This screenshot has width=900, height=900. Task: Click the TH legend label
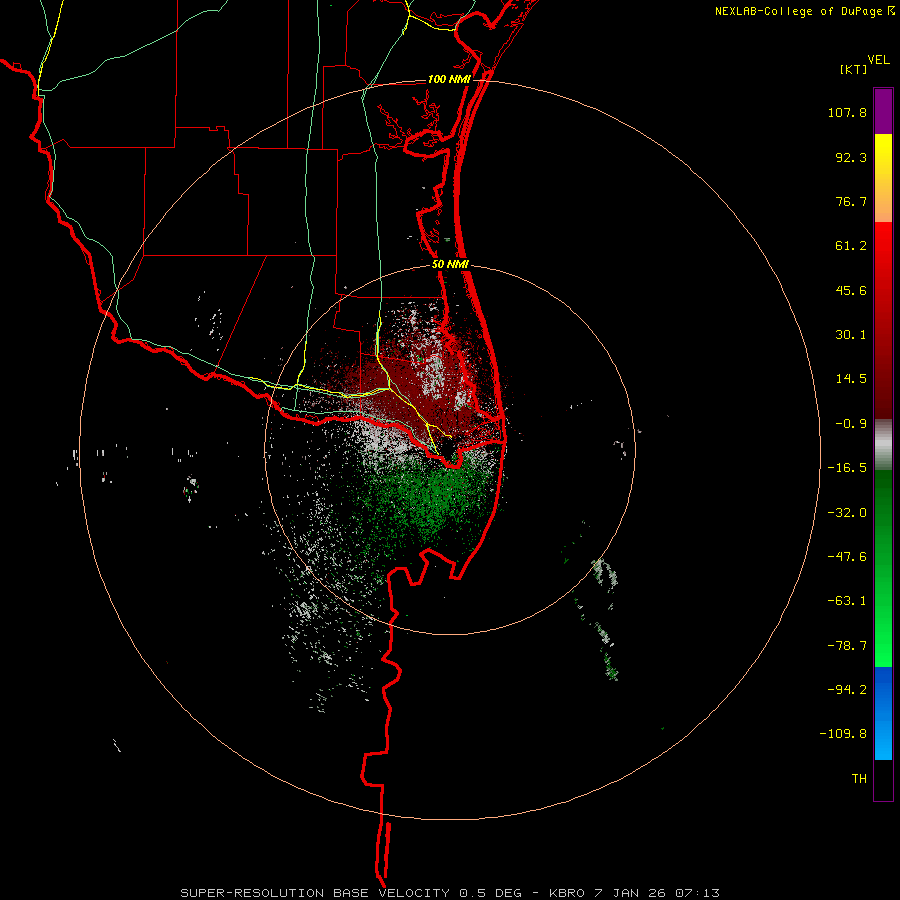click(859, 779)
